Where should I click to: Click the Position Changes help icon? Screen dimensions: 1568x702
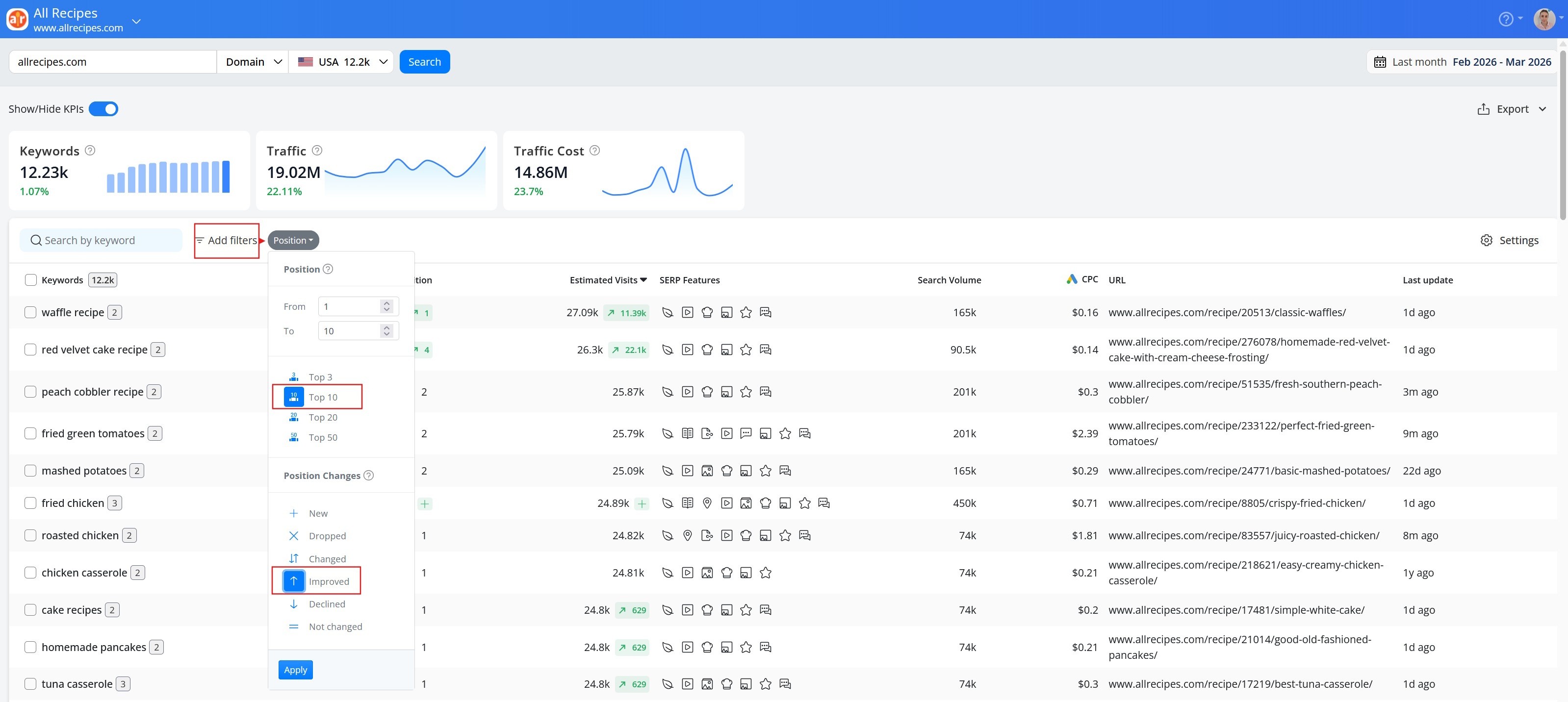pyautogui.click(x=368, y=475)
